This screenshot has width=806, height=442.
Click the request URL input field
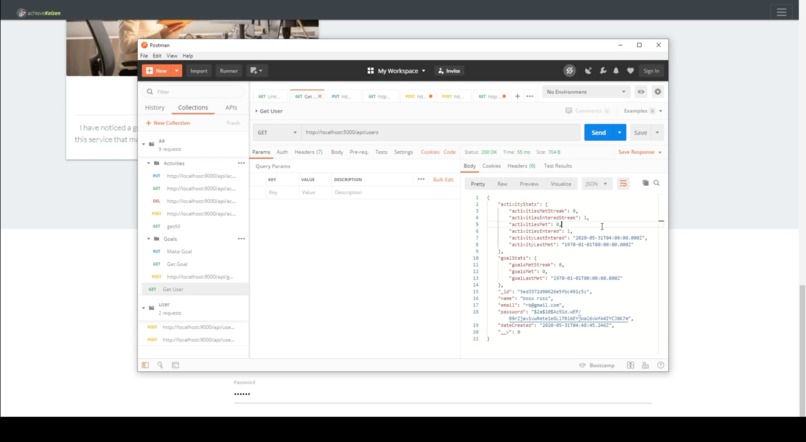click(x=441, y=133)
